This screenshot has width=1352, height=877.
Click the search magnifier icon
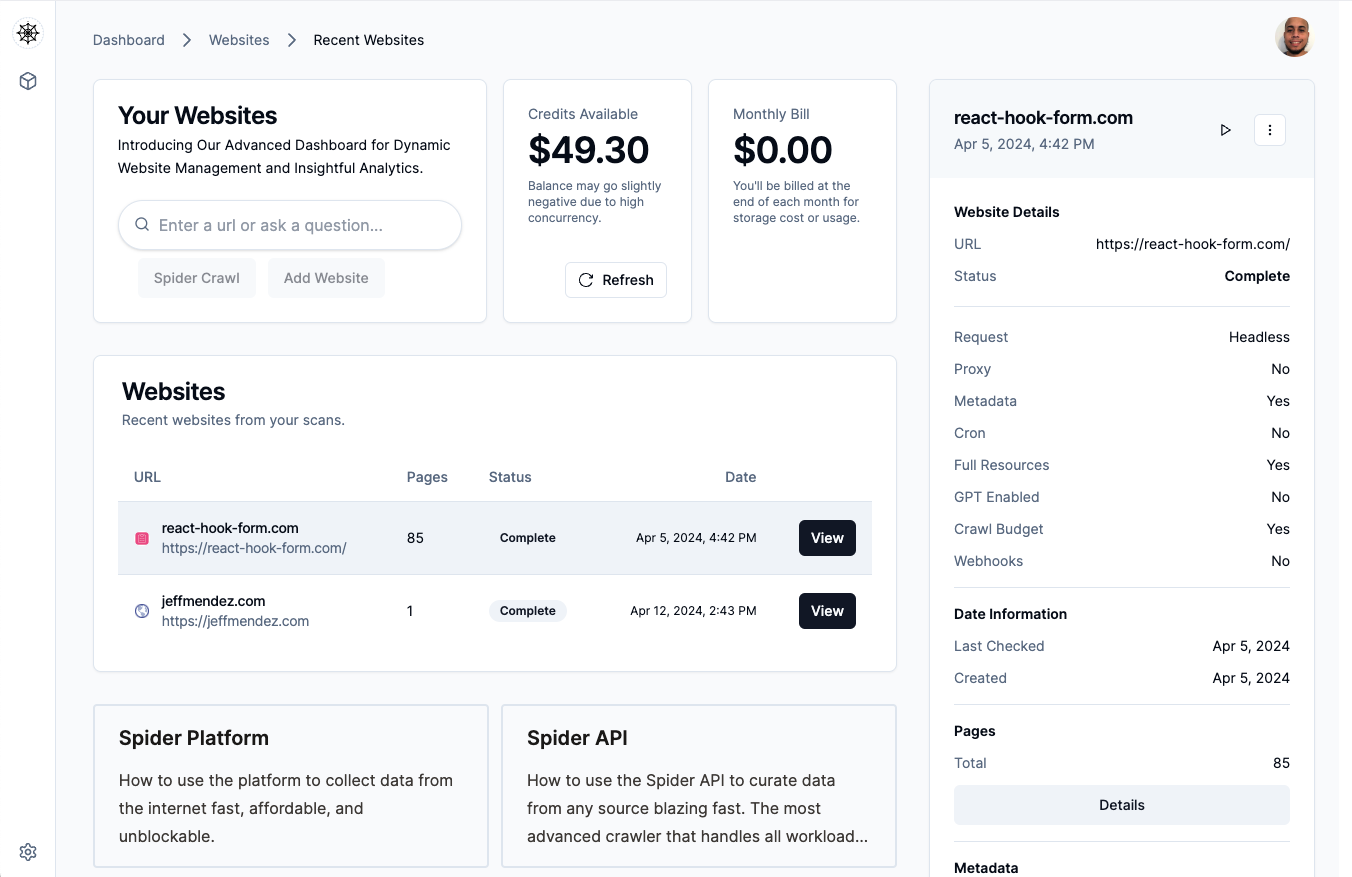tap(142, 225)
